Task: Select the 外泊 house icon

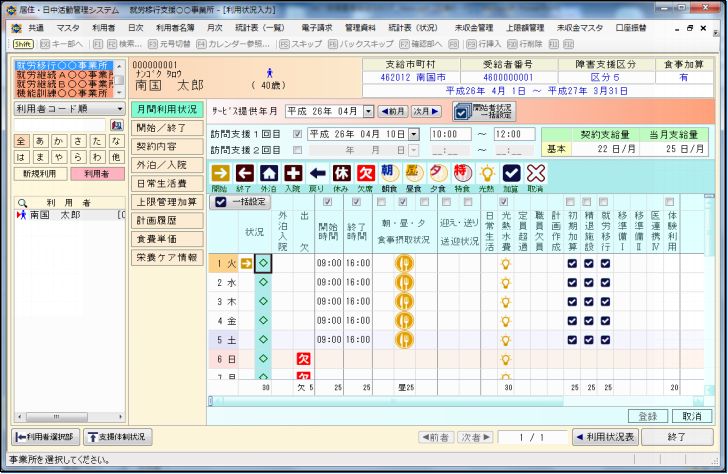Action: [x=268, y=172]
